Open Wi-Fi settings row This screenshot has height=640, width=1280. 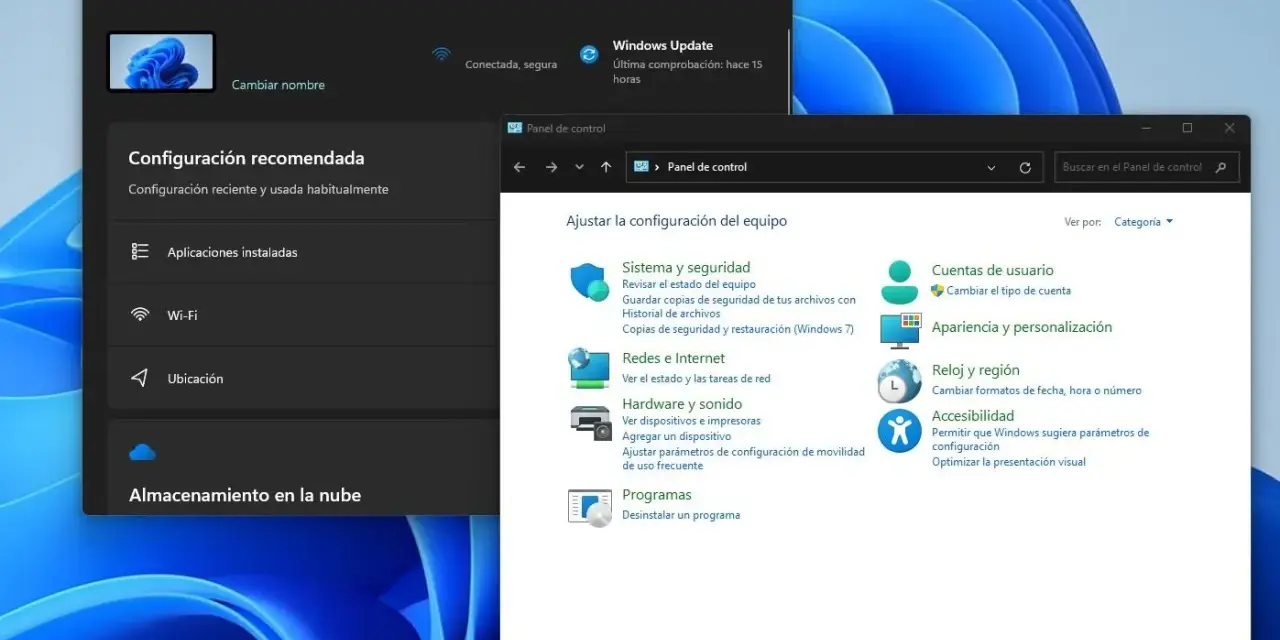click(304, 315)
